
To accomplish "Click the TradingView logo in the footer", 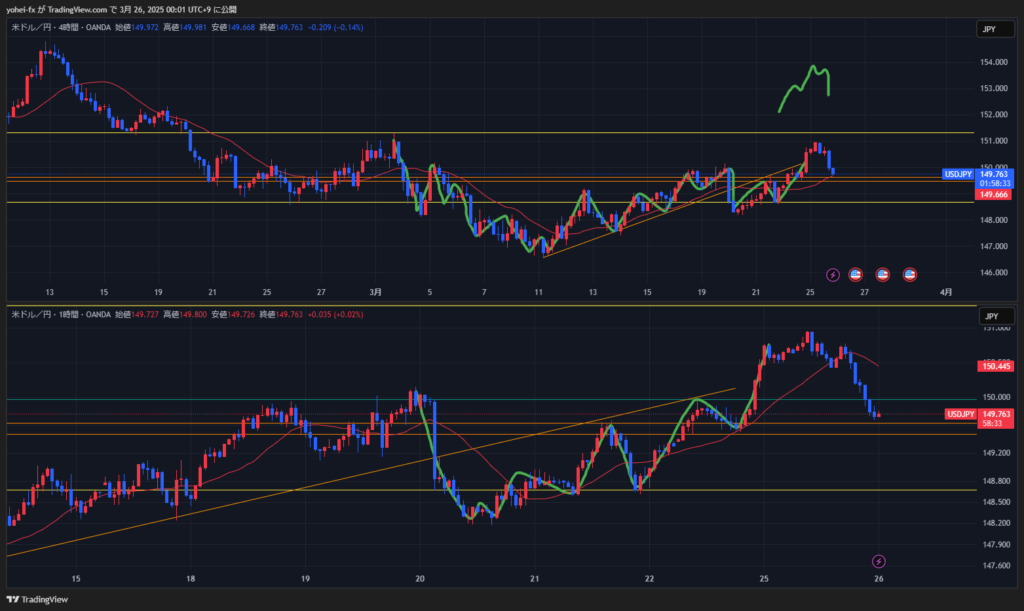I will 37,599.
